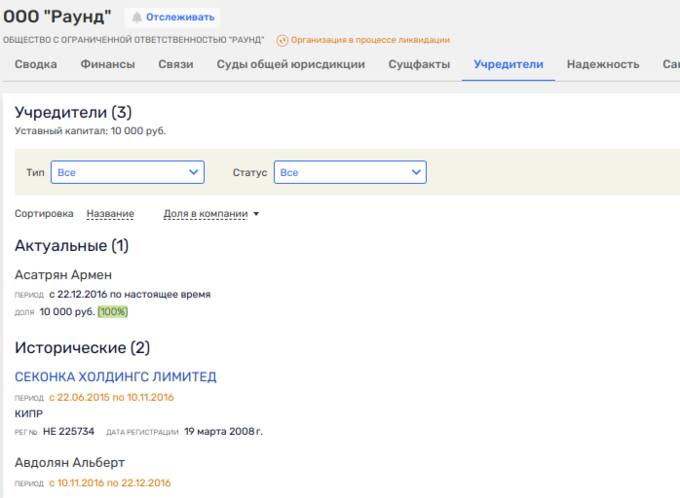
Task: Click the ООО "Раунд" company title
Action: click(57, 16)
